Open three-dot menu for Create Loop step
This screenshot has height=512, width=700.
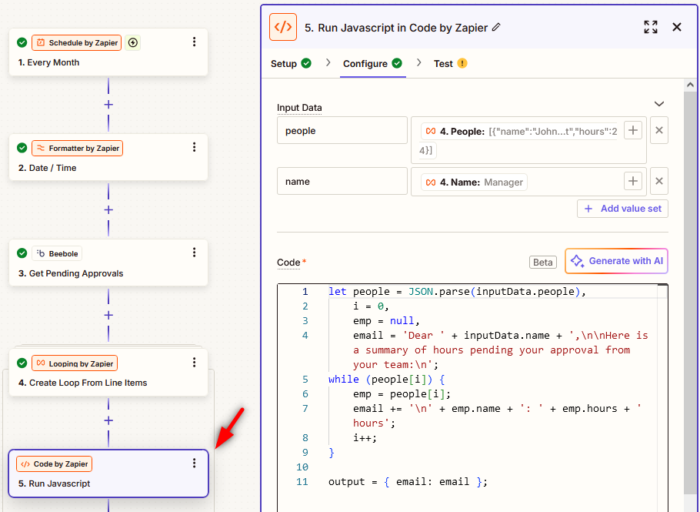tap(194, 362)
